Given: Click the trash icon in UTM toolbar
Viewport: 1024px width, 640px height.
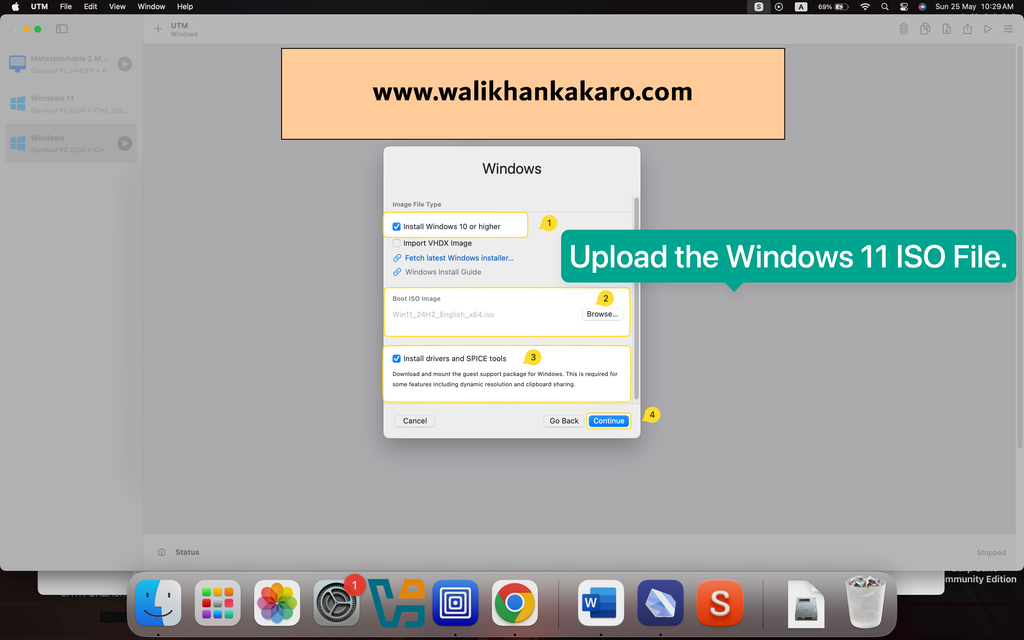Looking at the screenshot, I should (x=904, y=29).
